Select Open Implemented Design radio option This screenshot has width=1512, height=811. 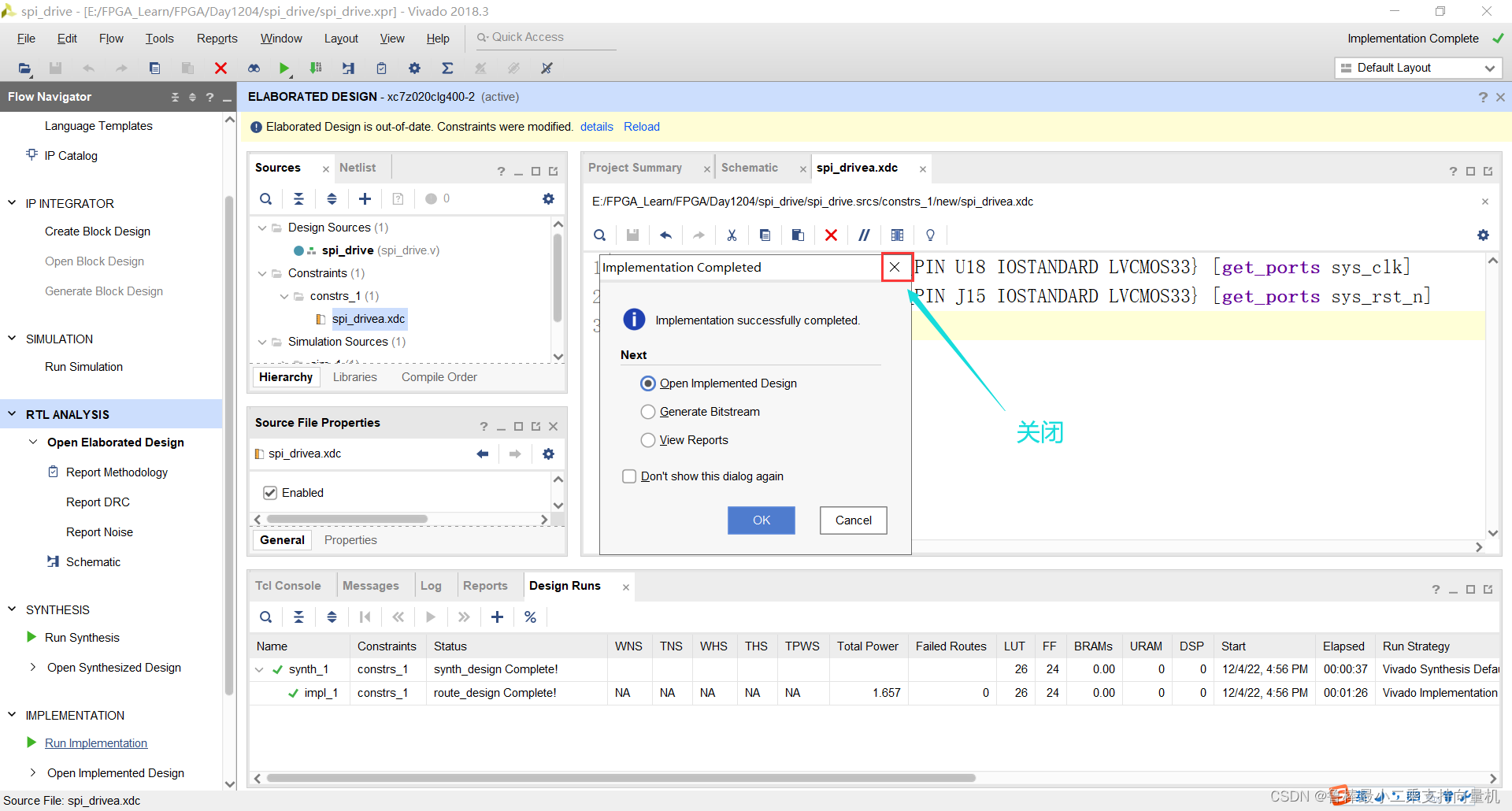[648, 383]
